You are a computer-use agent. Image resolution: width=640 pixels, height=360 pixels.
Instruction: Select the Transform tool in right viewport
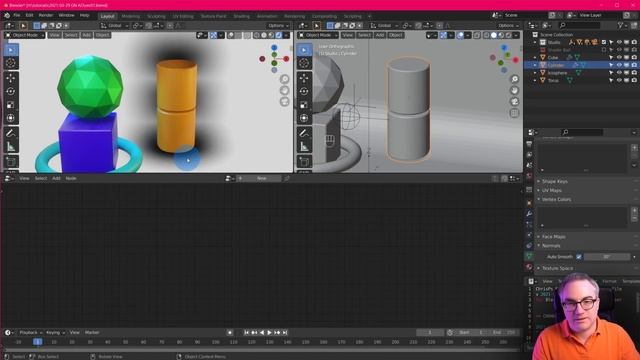(304, 118)
